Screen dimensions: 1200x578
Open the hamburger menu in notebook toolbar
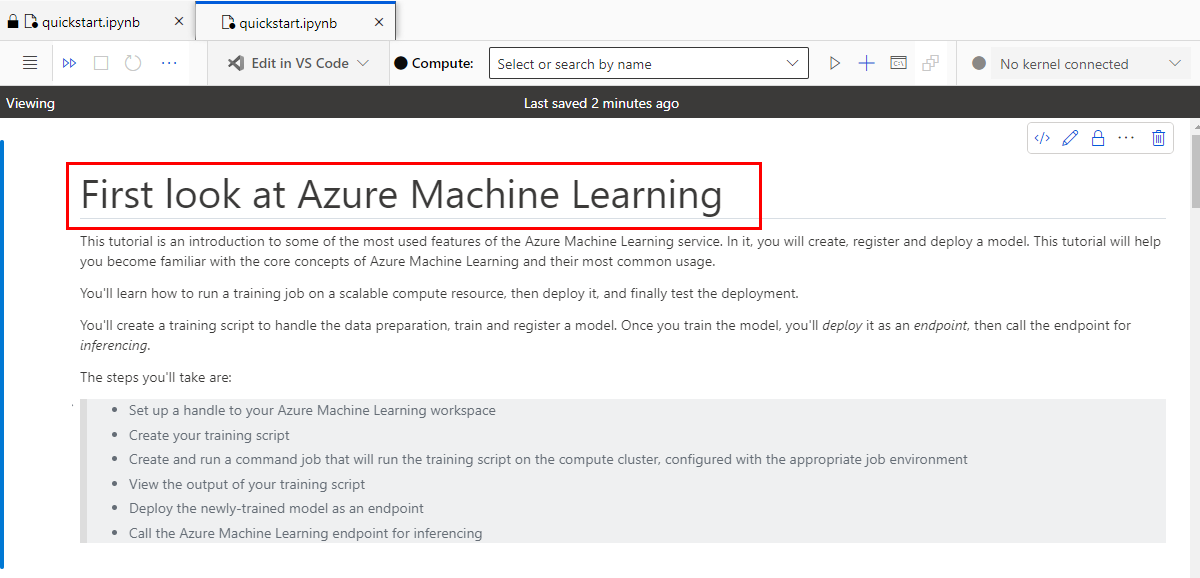[x=30, y=63]
